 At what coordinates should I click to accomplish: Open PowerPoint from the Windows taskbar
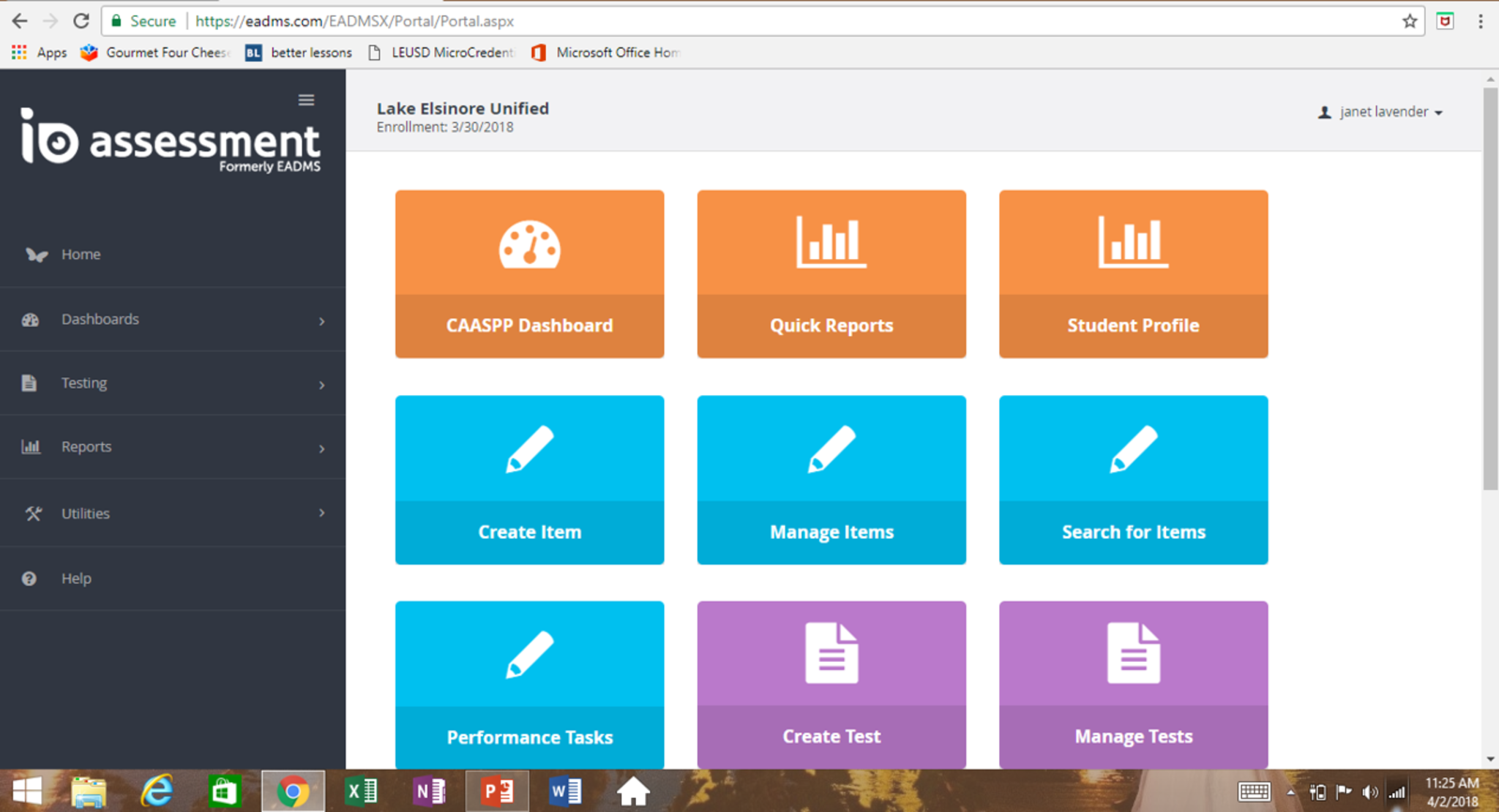(497, 792)
